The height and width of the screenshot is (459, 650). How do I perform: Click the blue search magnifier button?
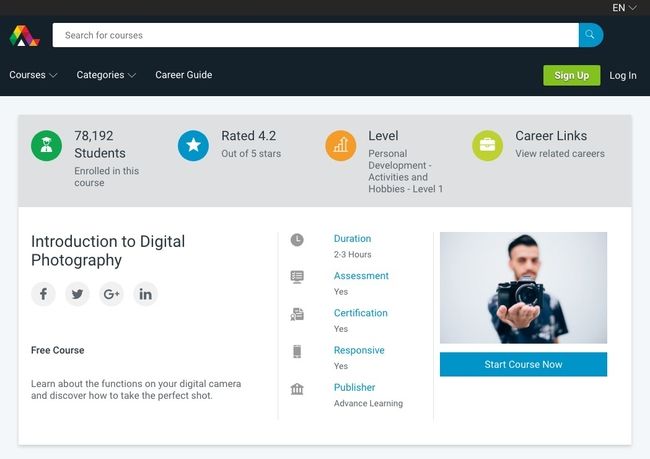coord(591,35)
